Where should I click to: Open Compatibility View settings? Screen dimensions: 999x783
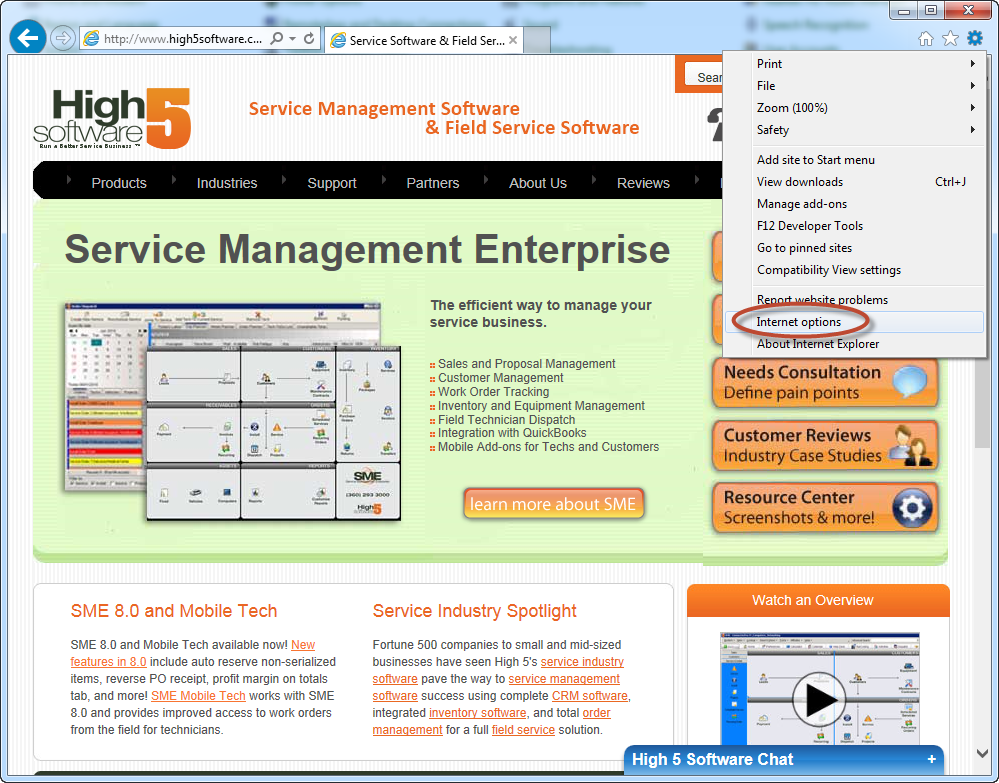tap(855, 269)
